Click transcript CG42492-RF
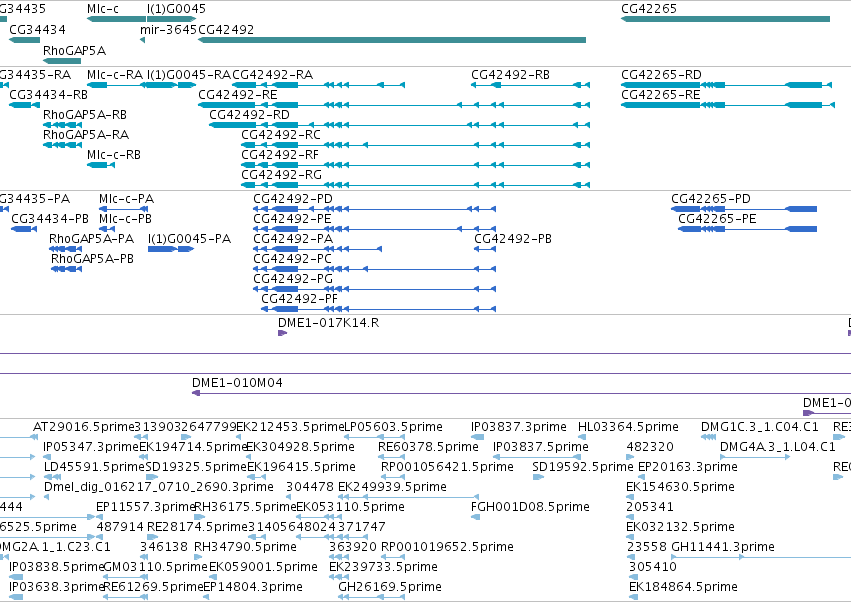This screenshot has width=851, height=602. (416, 165)
